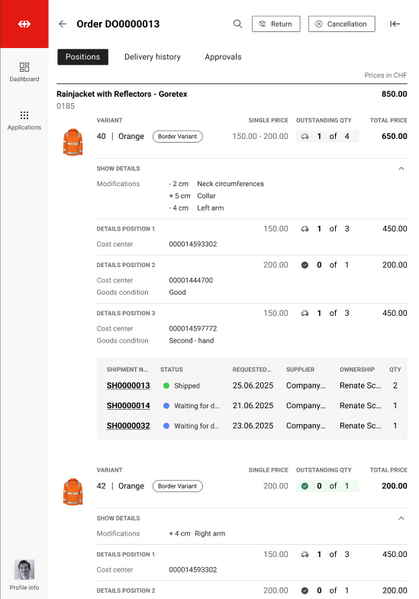Viewport: 419px width, 599px height.
Task: Select the Positions tab
Action: tap(83, 57)
